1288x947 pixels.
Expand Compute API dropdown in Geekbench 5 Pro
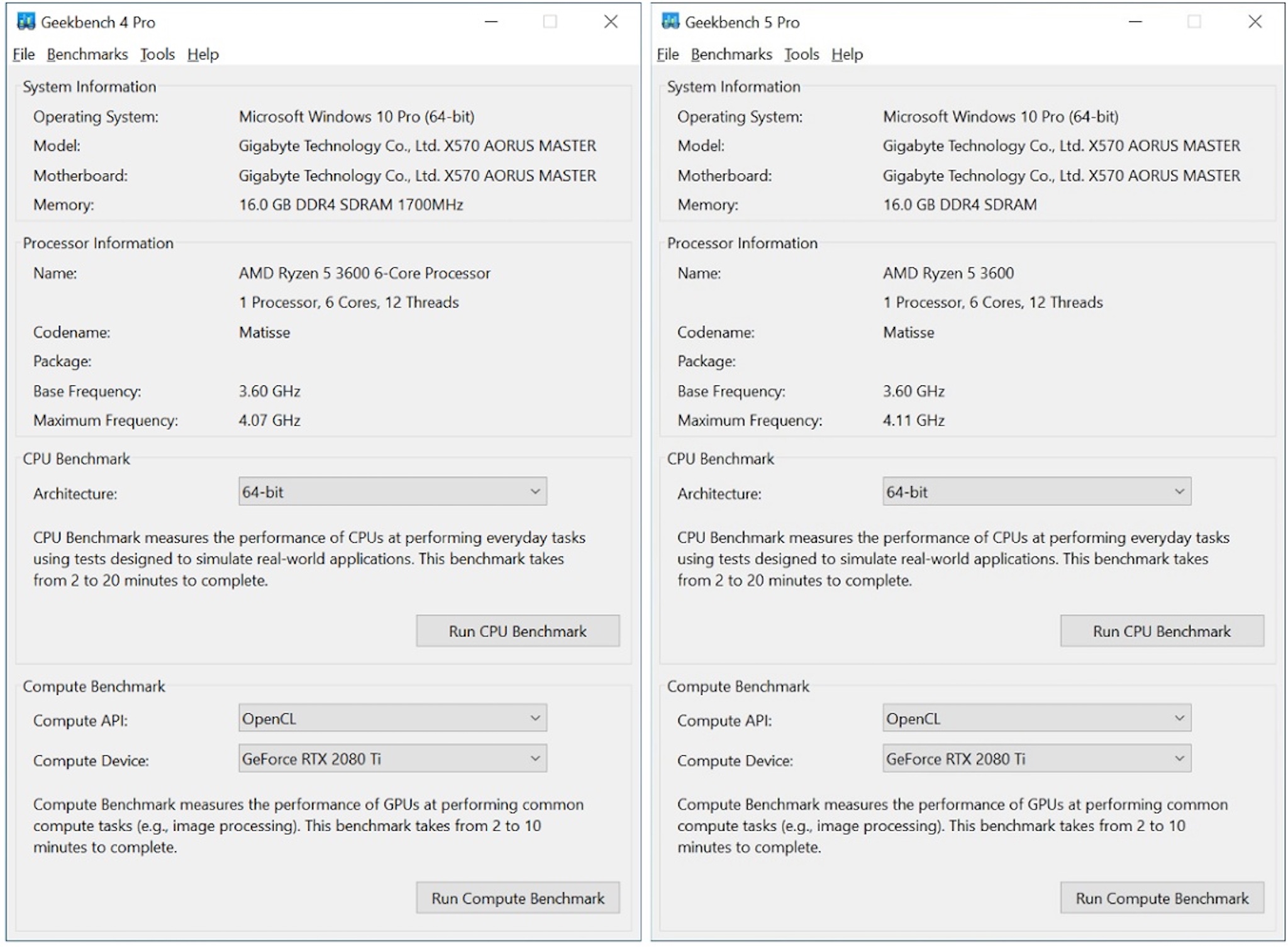click(x=1037, y=718)
